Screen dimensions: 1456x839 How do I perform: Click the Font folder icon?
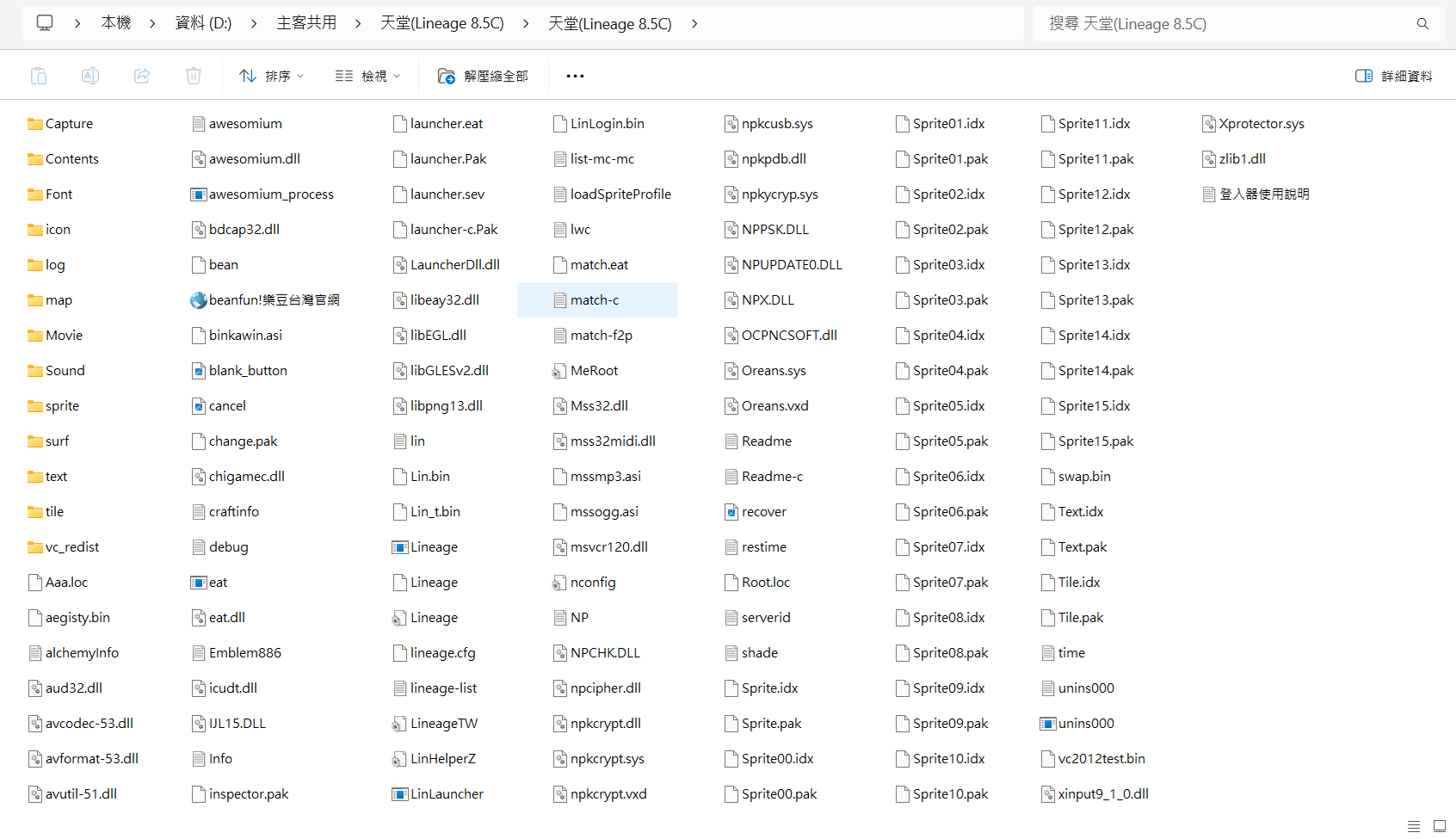(x=35, y=194)
